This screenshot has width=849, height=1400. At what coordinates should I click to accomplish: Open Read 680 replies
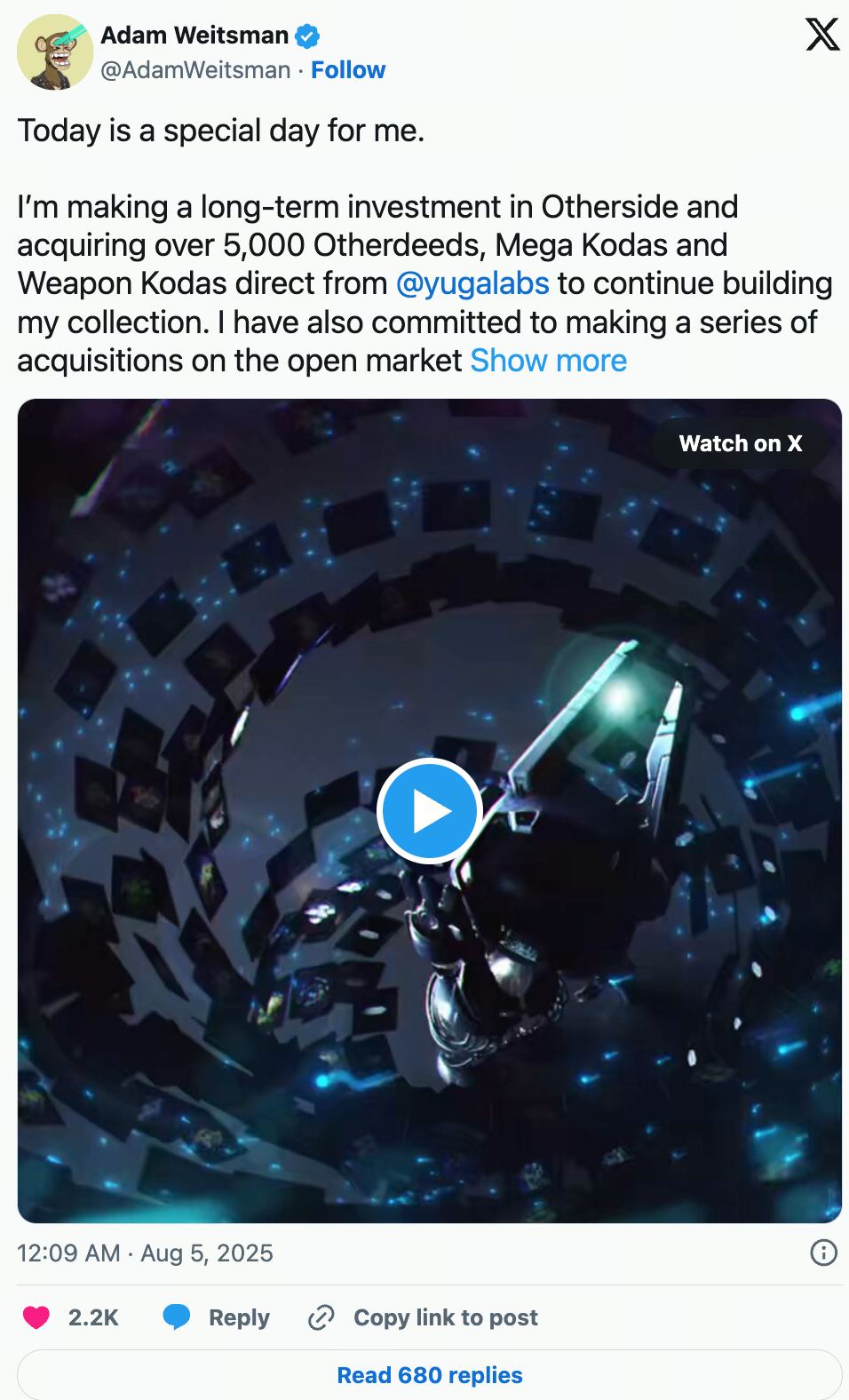pos(430,1375)
